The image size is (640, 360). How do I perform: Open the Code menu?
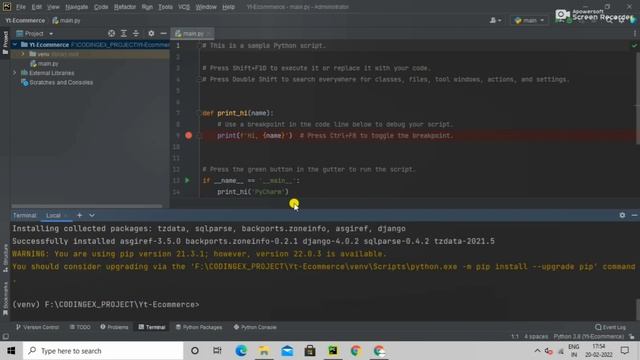coord(101,7)
